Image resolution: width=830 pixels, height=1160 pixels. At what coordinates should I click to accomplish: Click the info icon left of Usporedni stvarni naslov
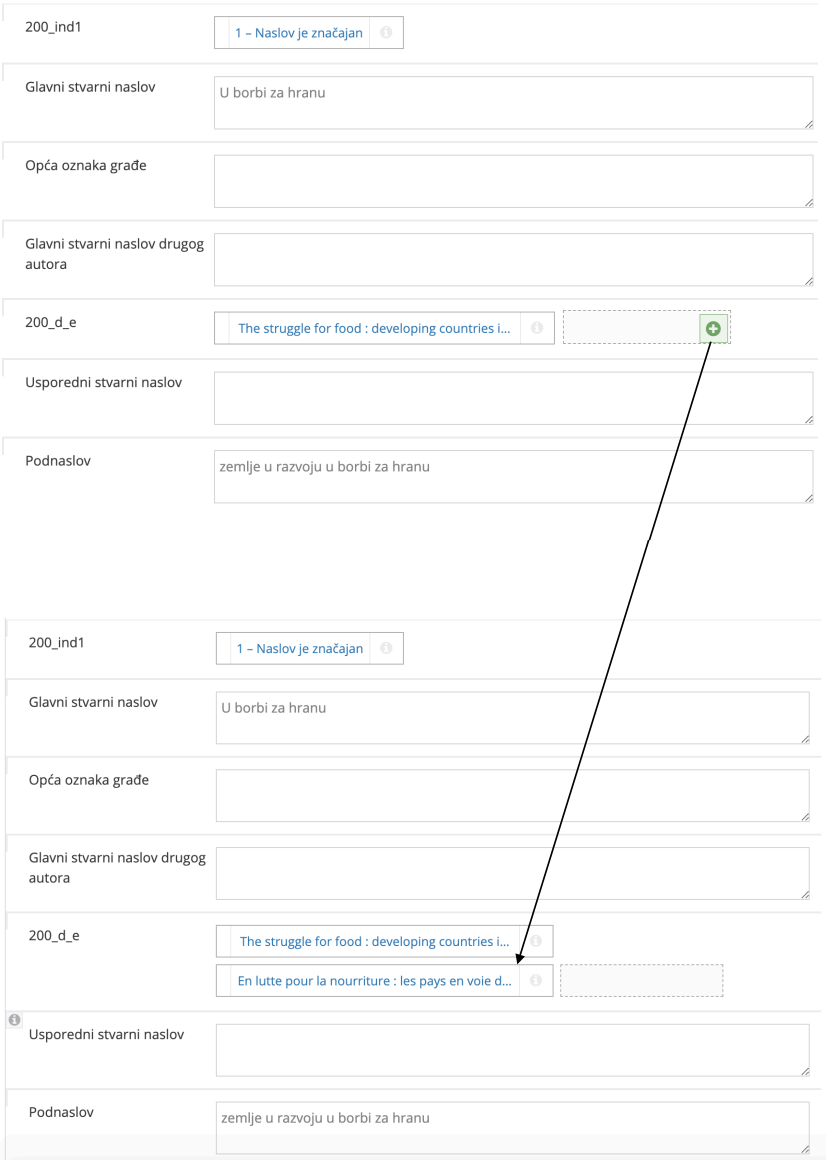14,1020
